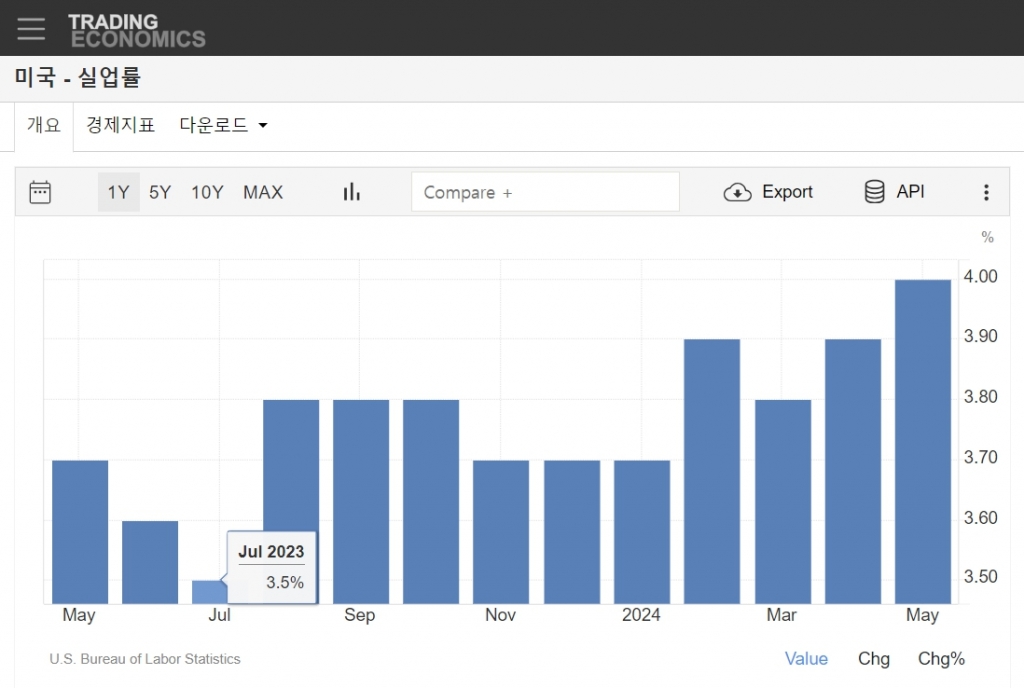The height and width of the screenshot is (688, 1024).
Task: Click the Compare input field
Action: pos(545,192)
